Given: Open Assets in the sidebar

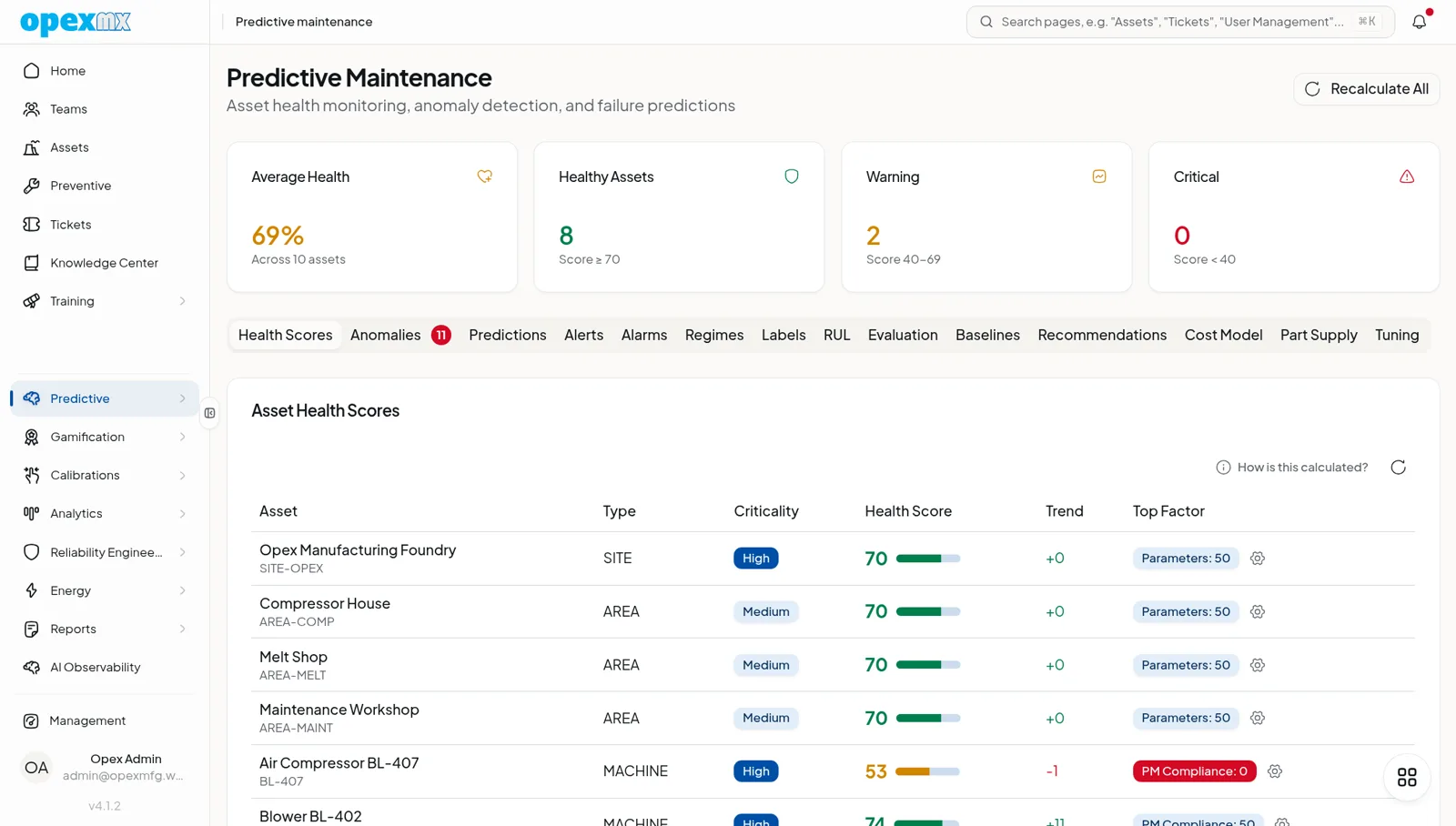Looking at the screenshot, I should [x=105, y=147].
